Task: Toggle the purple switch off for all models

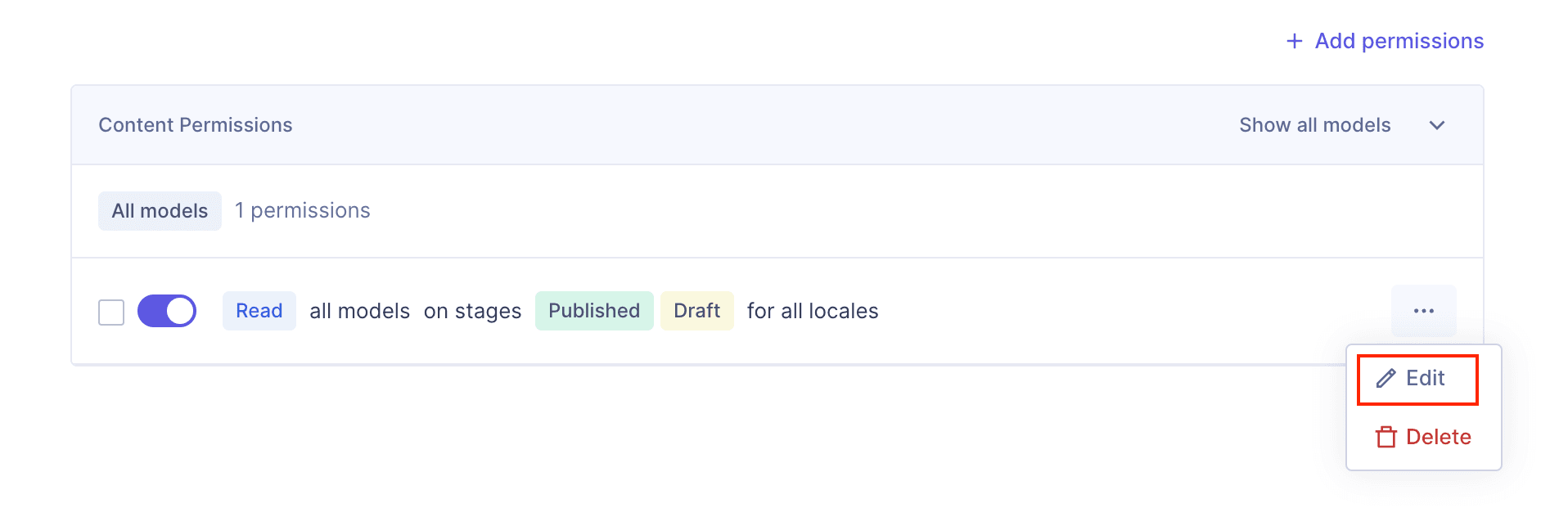Action: 167,311
